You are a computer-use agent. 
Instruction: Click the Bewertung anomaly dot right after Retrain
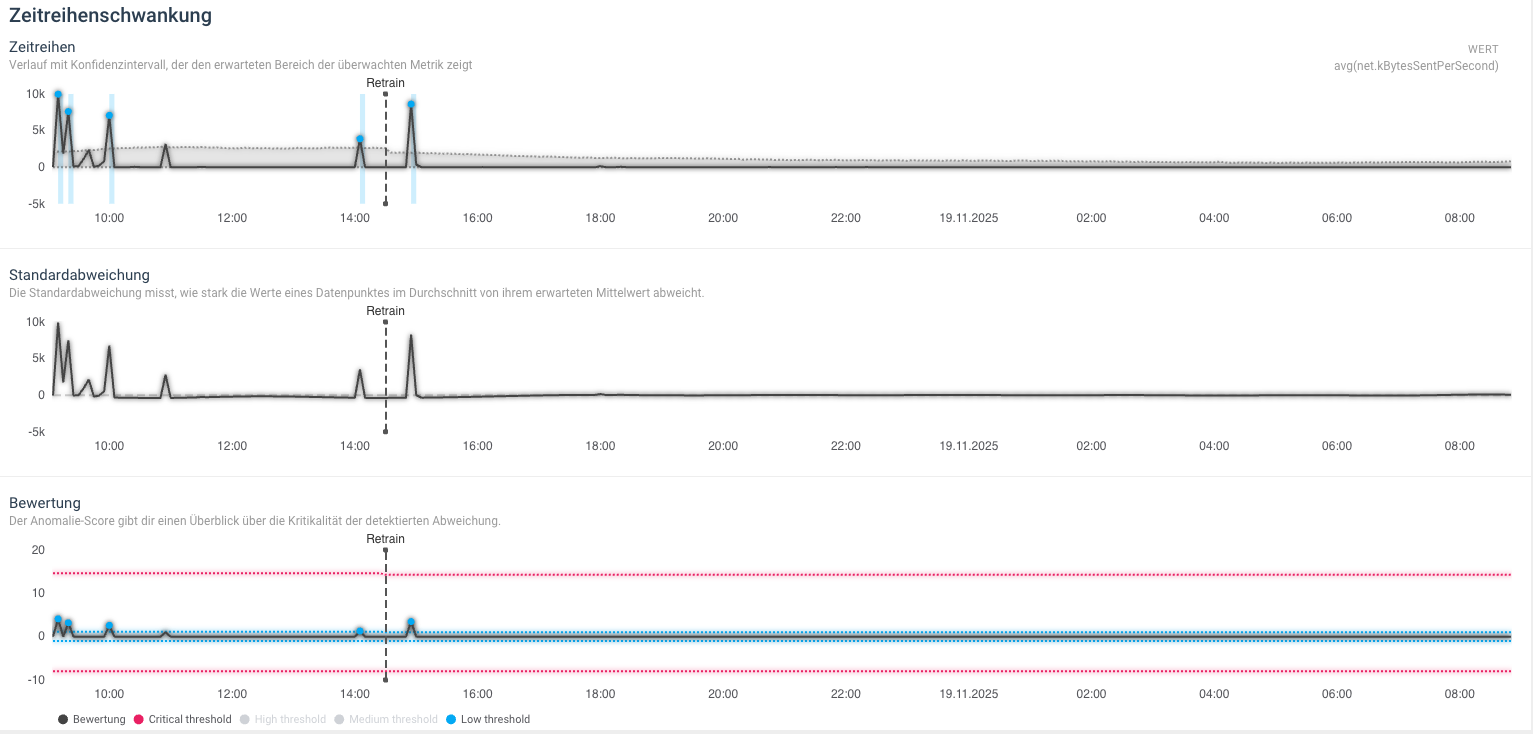411,622
